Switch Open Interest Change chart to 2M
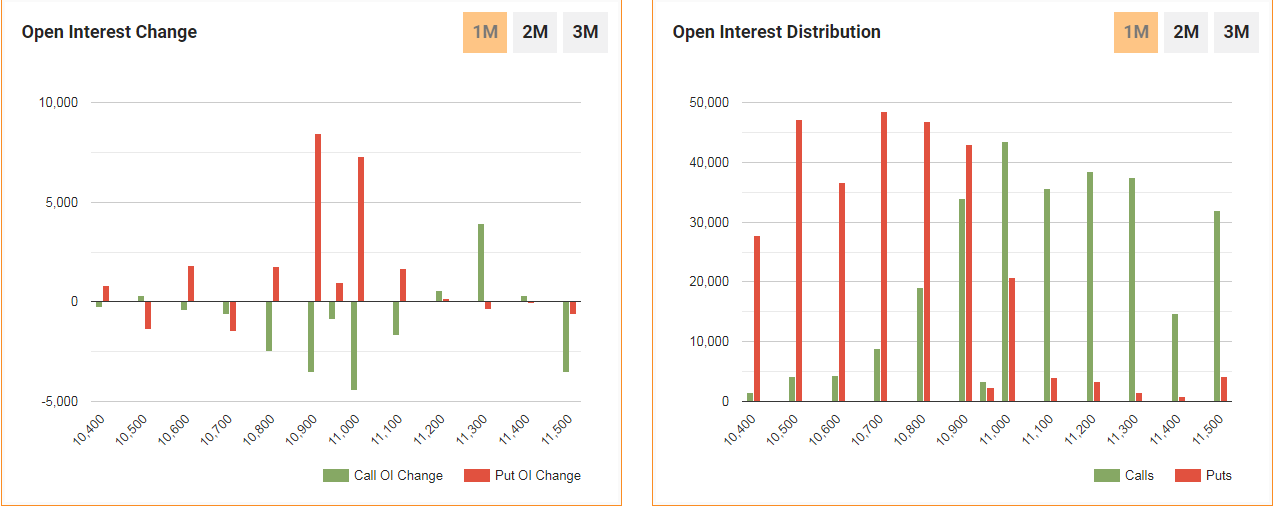 (535, 32)
